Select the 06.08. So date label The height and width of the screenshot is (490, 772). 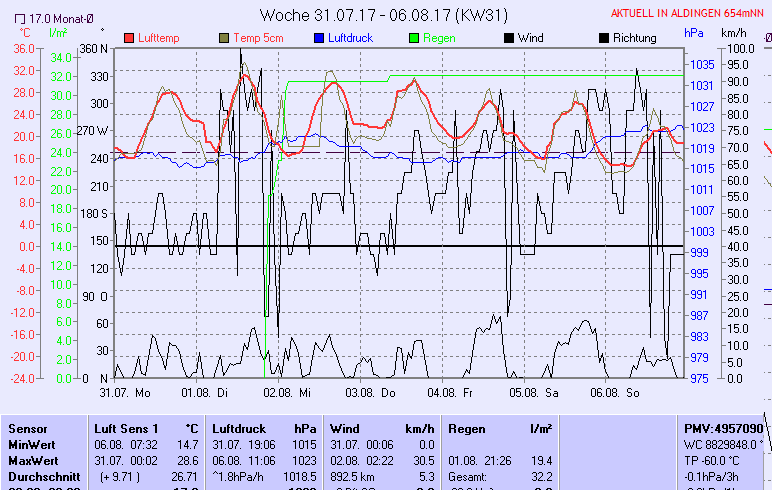[x=615, y=393]
